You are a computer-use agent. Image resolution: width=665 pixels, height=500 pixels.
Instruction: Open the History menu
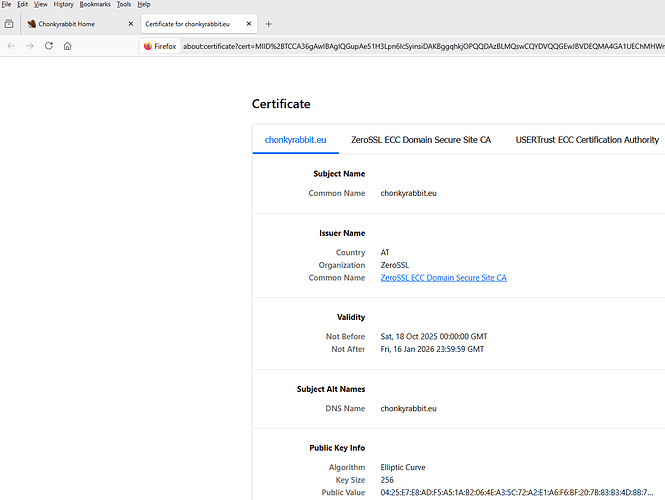pos(63,5)
